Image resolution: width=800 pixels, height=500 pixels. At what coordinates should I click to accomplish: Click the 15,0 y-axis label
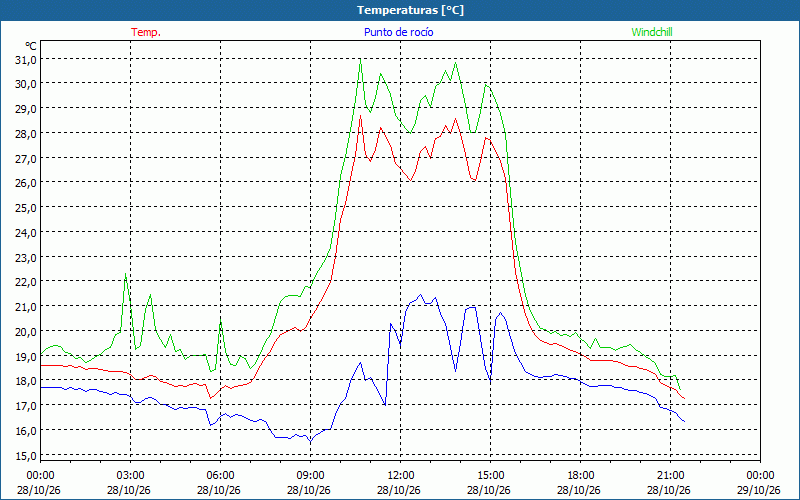point(26,456)
